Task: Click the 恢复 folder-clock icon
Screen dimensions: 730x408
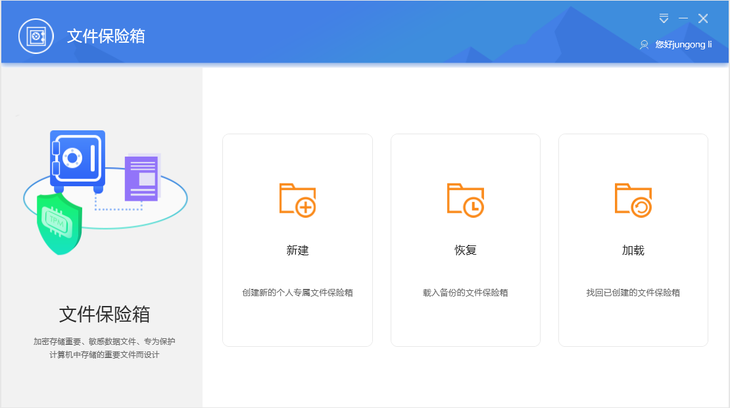Action: pyautogui.click(x=466, y=200)
